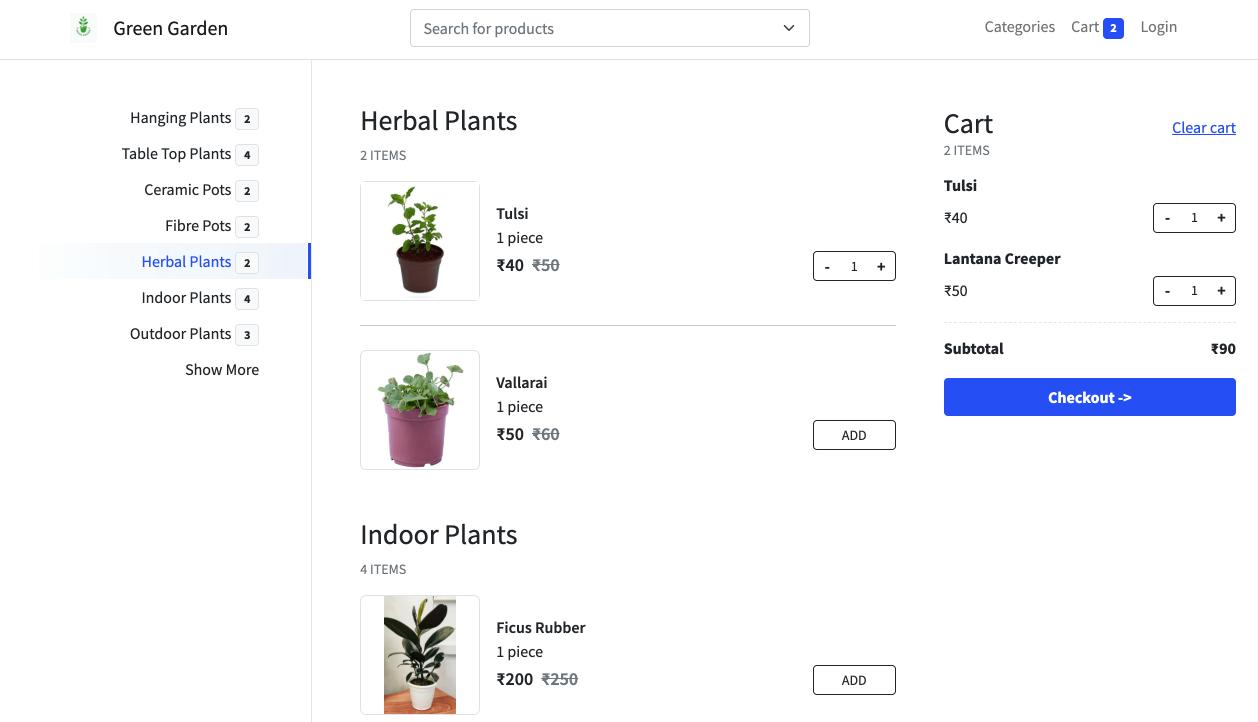Add Vallarai to the cart
1258x722 pixels.
[x=854, y=436]
